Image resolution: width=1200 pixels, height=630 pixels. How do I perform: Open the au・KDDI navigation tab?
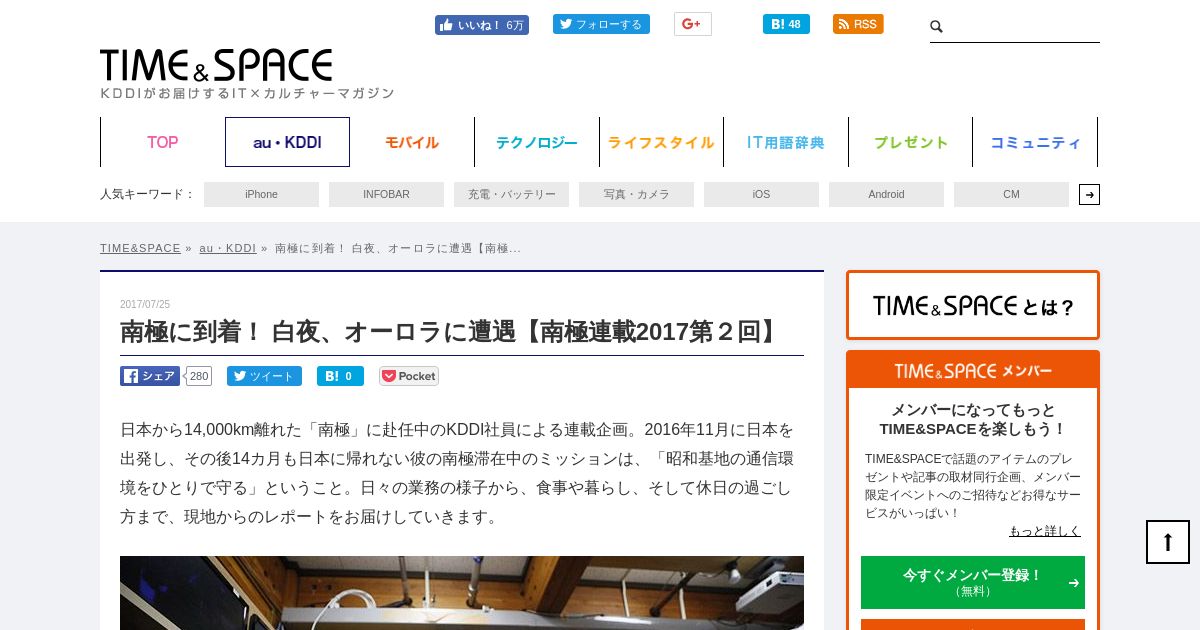[287, 142]
